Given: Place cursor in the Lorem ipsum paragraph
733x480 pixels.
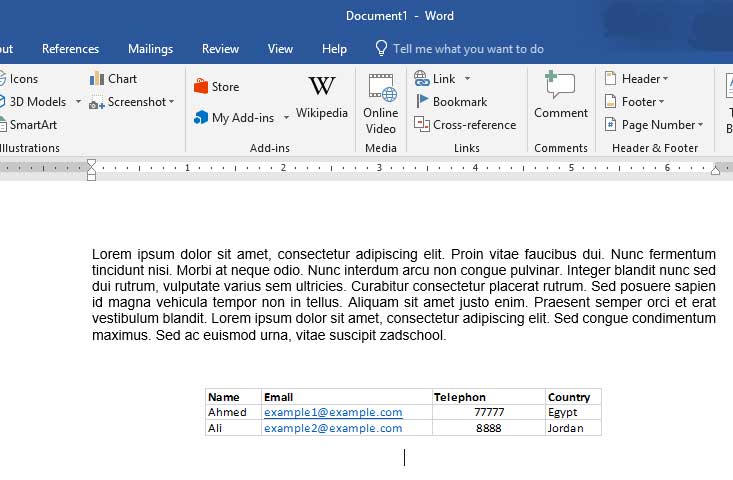Looking at the screenshot, I should pyautogui.click(x=403, y=294).
